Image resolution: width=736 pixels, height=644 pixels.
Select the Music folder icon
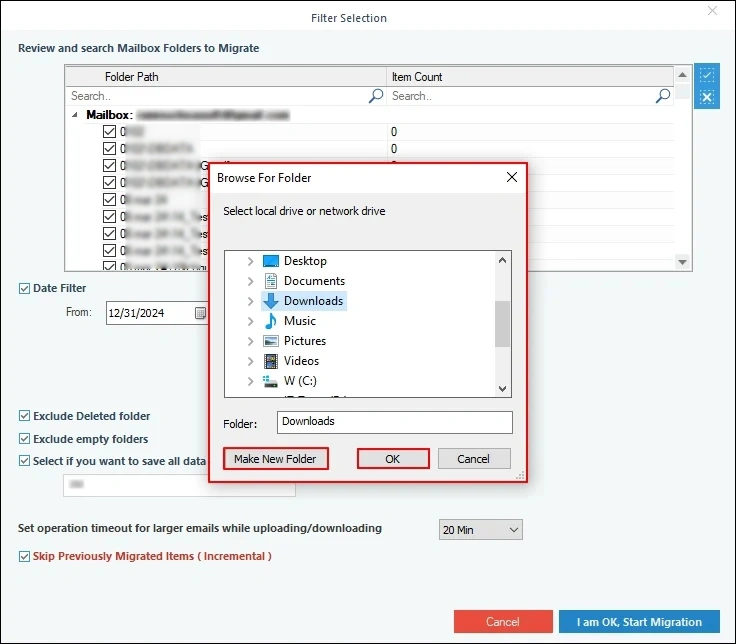(270, 321)
